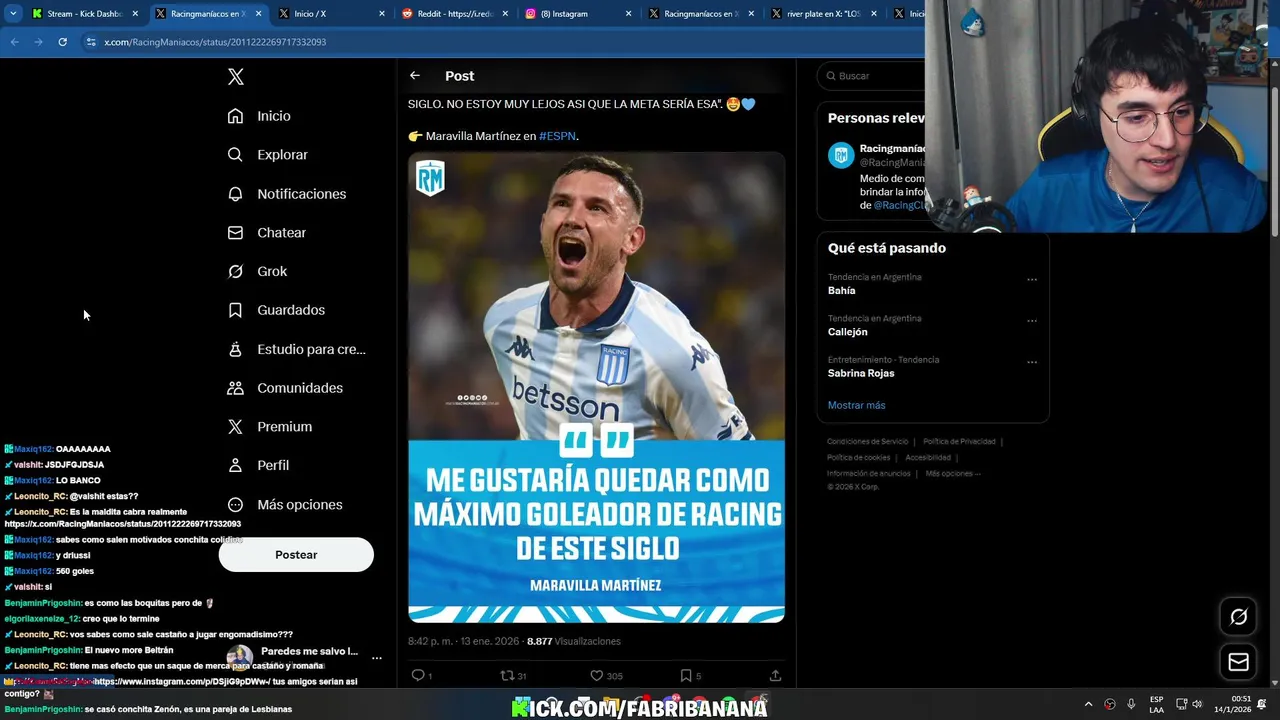Reply to the post via comment icon

click(419, 676)
